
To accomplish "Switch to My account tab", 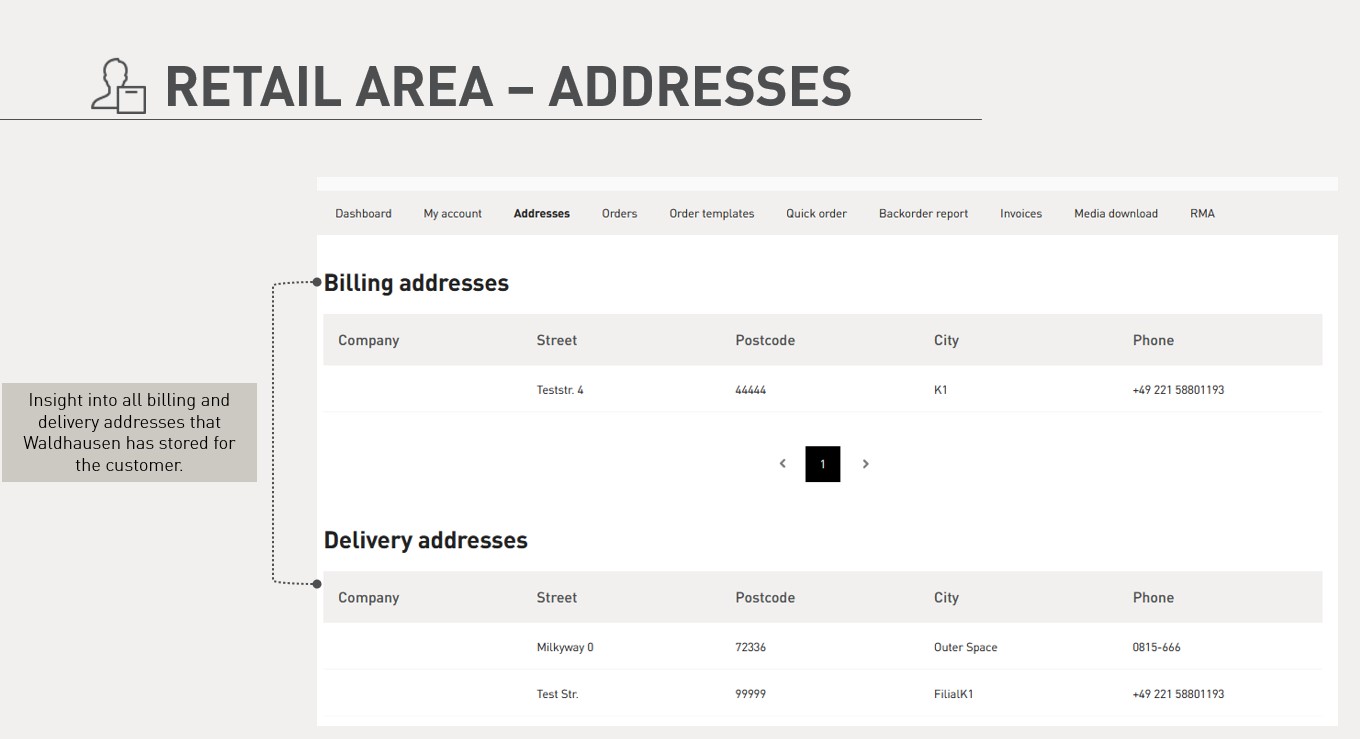I will click(x=452, y=214).
